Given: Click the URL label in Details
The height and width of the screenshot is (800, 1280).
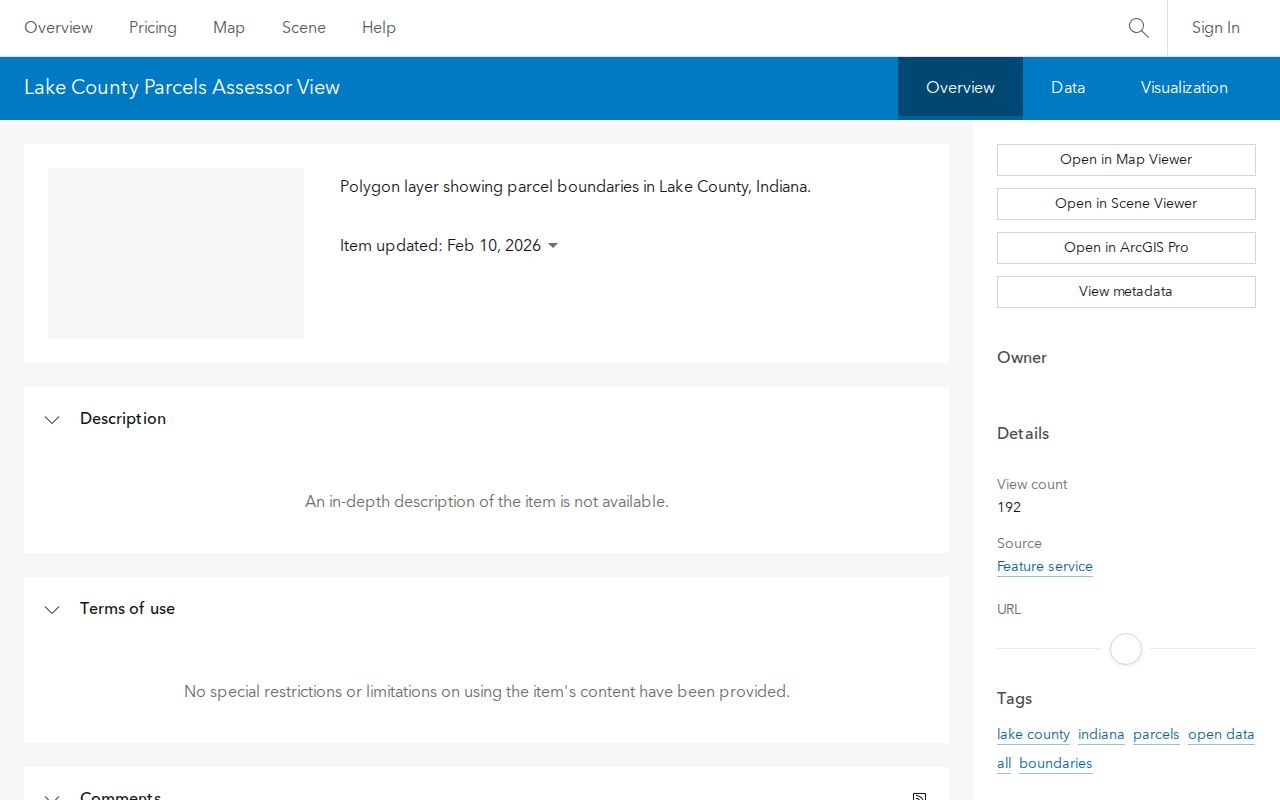Looking at the screenshot, I should 1009,610.
